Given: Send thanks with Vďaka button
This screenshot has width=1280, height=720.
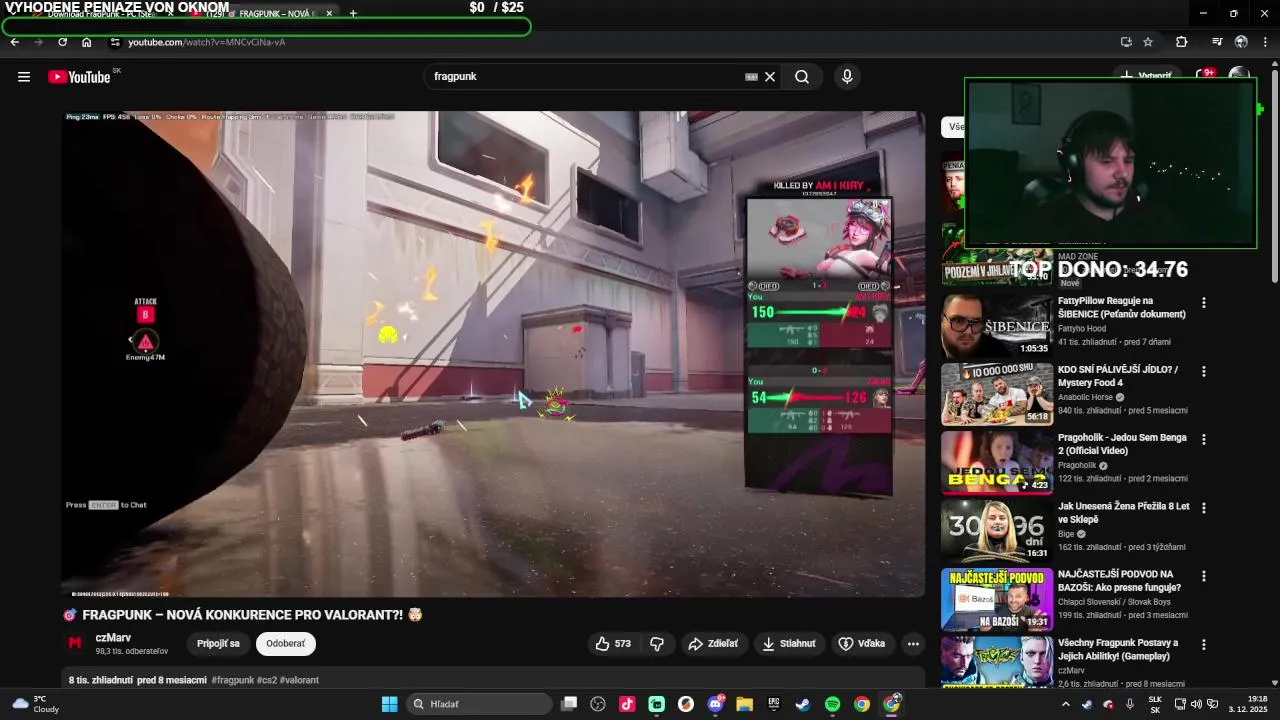Looking at the screenshot, I should point(861,644).
